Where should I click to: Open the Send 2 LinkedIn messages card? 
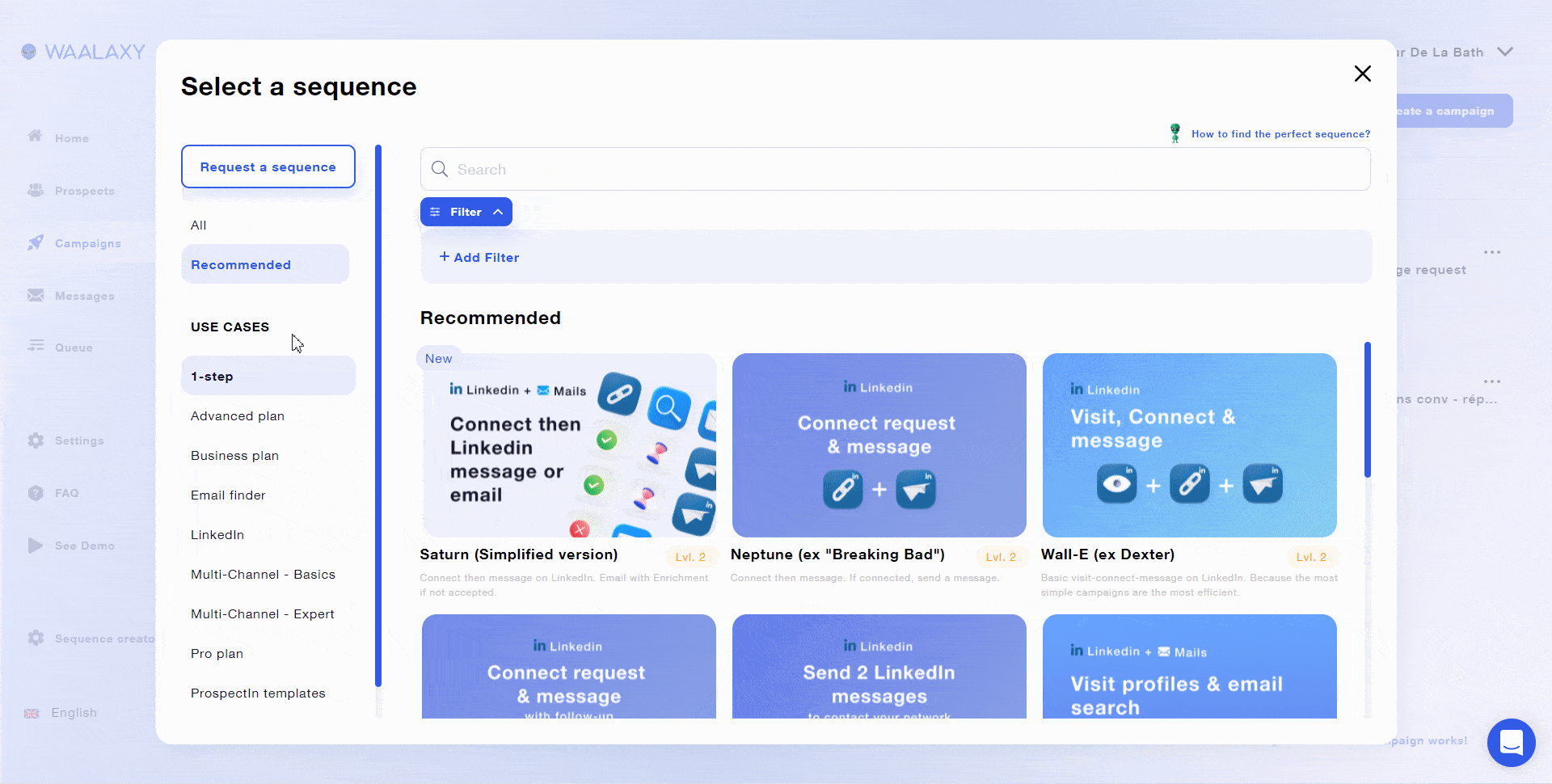point(879,666)
